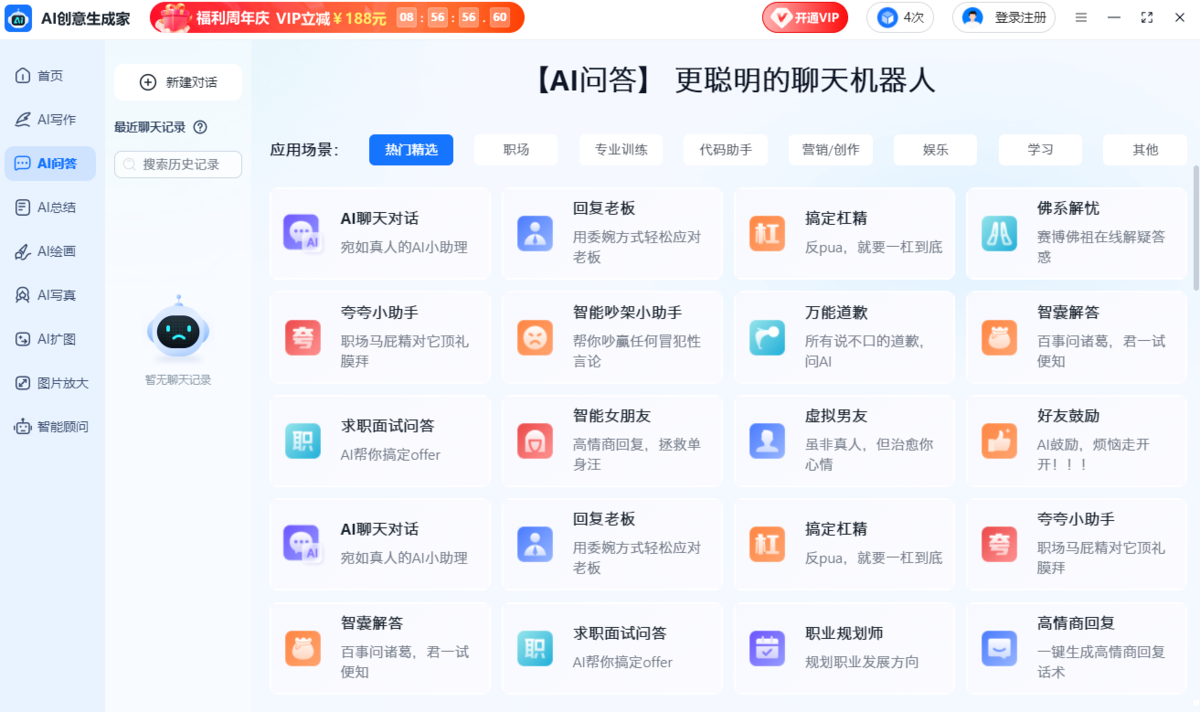Open the AI聊天对话 assistant card
Screen dimensions: 1200x712
(x=380, y=232)
